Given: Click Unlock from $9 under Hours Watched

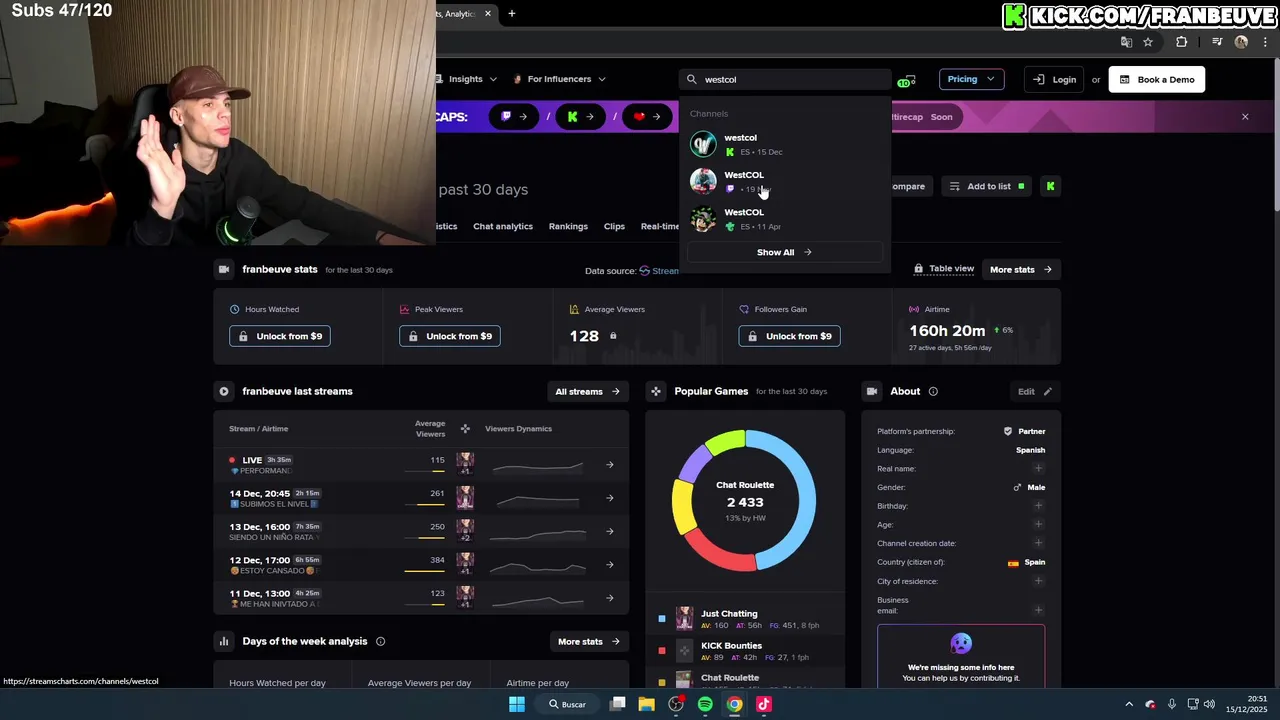Looking at the screenshot, I should point(280,336).
